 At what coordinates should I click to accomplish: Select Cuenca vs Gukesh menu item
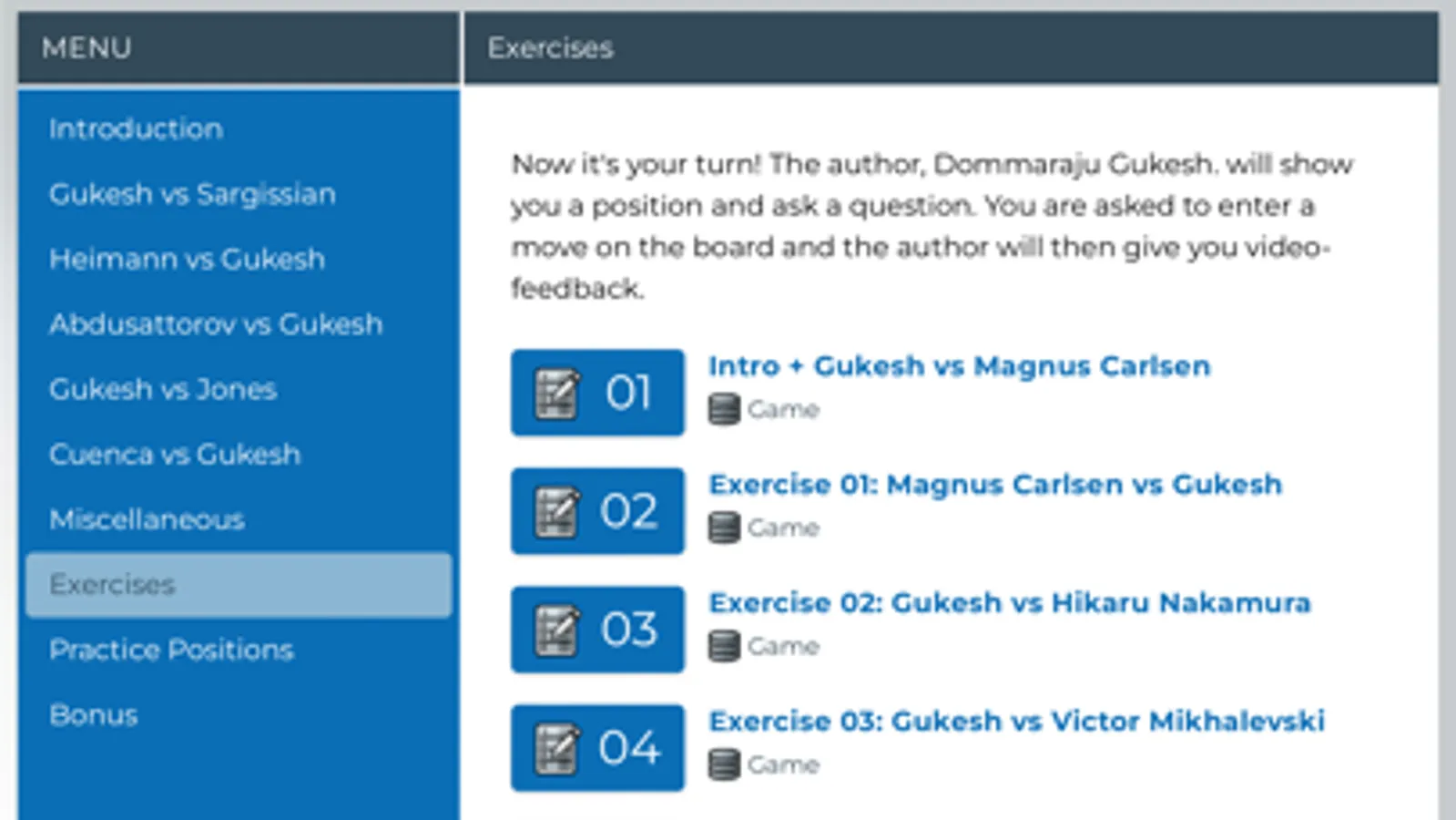[175, 455]
